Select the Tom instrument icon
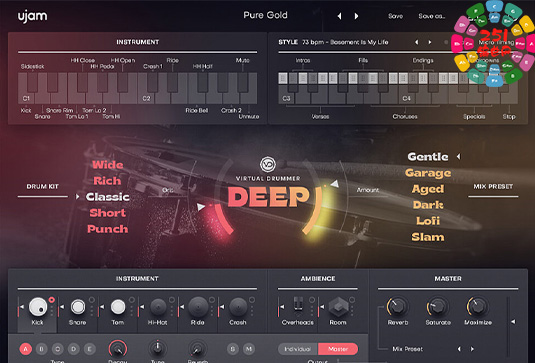The width and height of the screenshot is (535, 363). point(118,306)
